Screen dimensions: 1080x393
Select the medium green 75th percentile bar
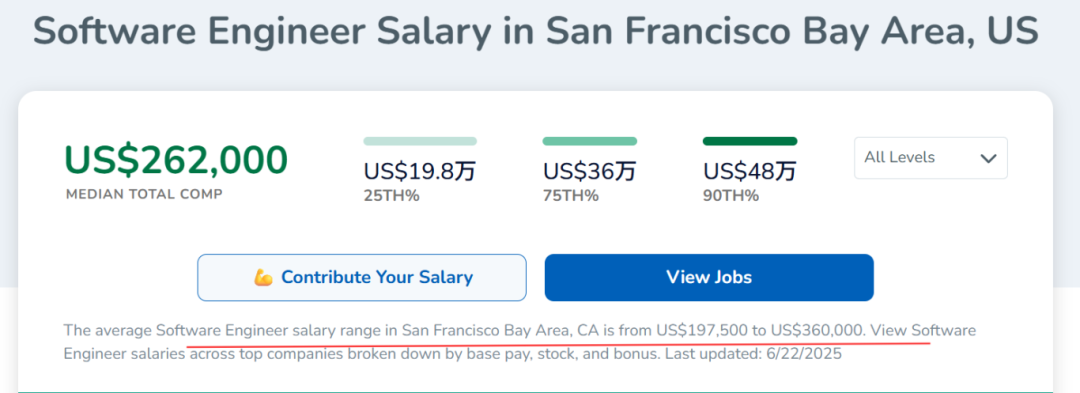click(x=590, y=141)
